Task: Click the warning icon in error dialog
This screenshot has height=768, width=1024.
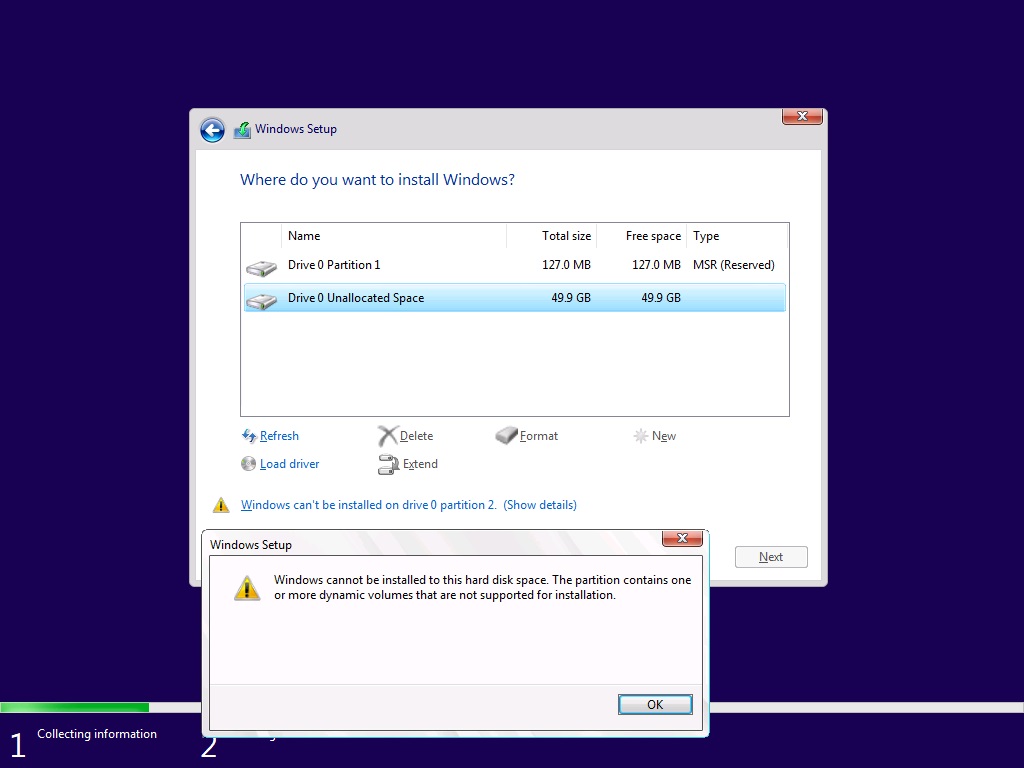Action: pos(247,588)
